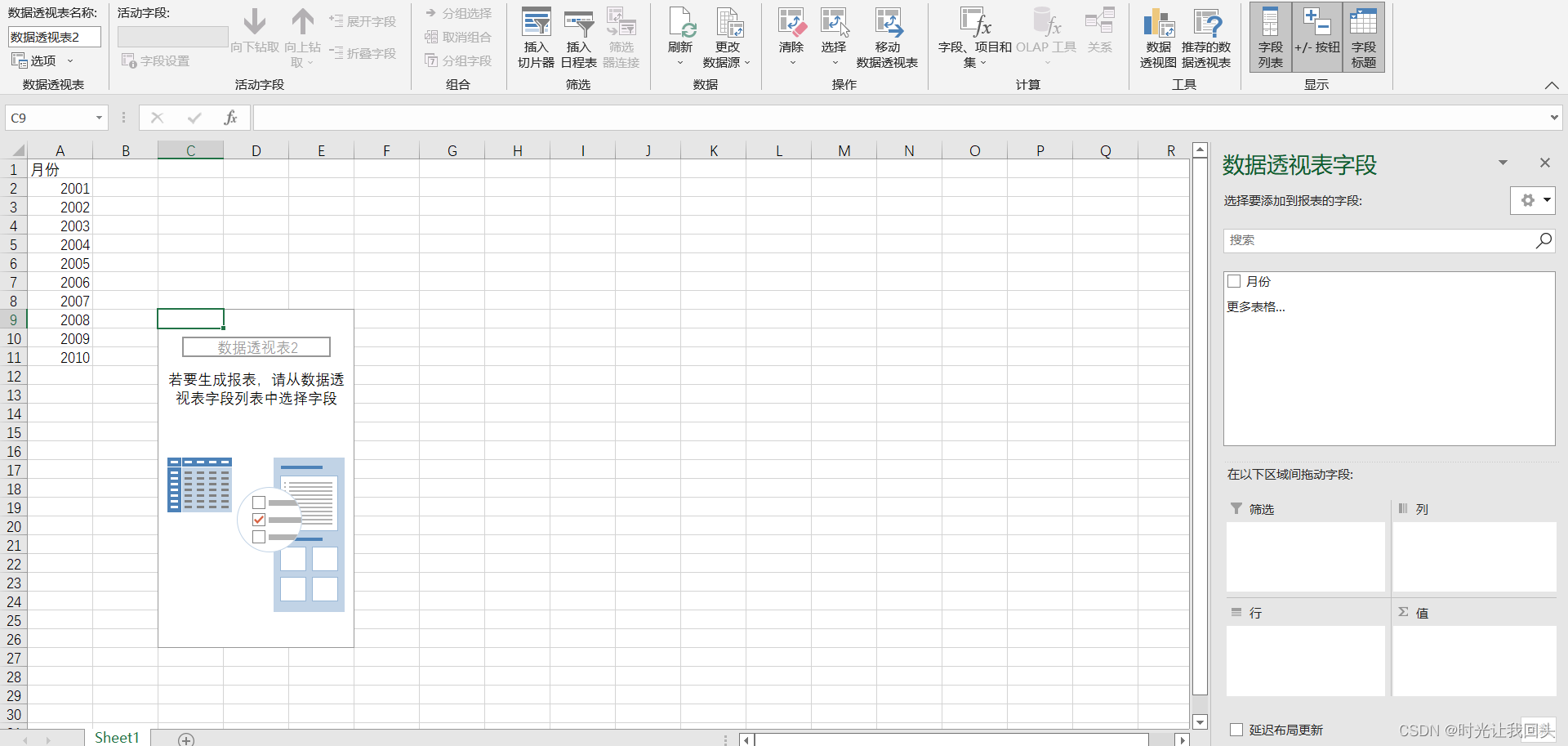
Task: Click the 分组字段 group field icon
Action: click(x=431, y=60)
